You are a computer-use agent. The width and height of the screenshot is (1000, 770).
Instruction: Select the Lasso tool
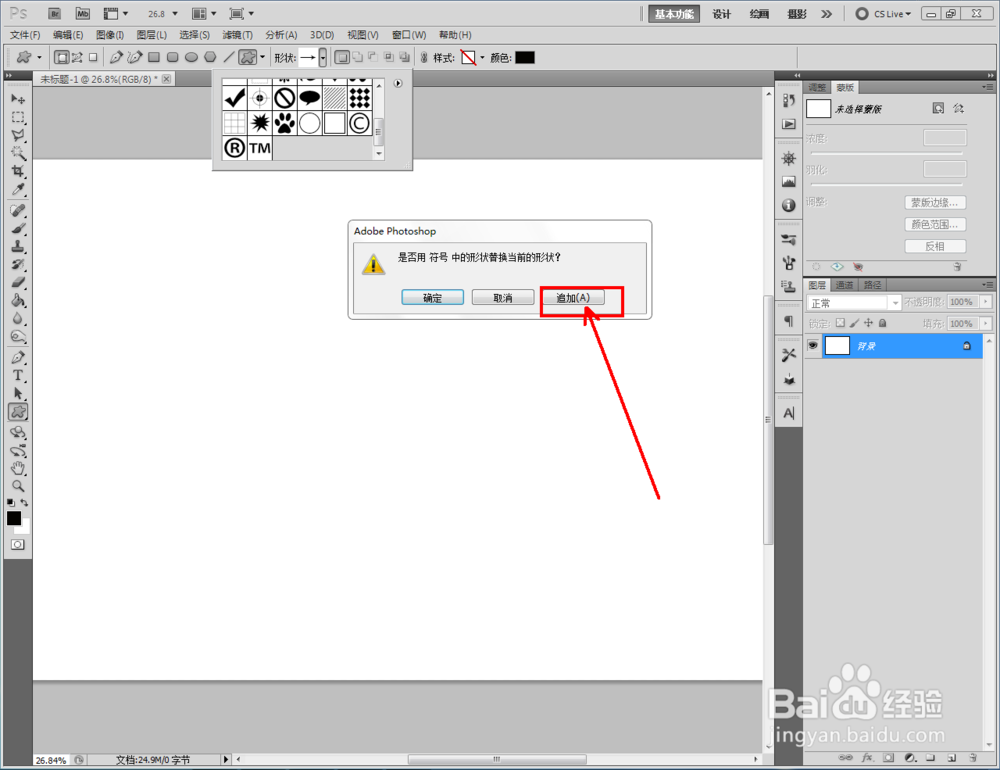18,135
